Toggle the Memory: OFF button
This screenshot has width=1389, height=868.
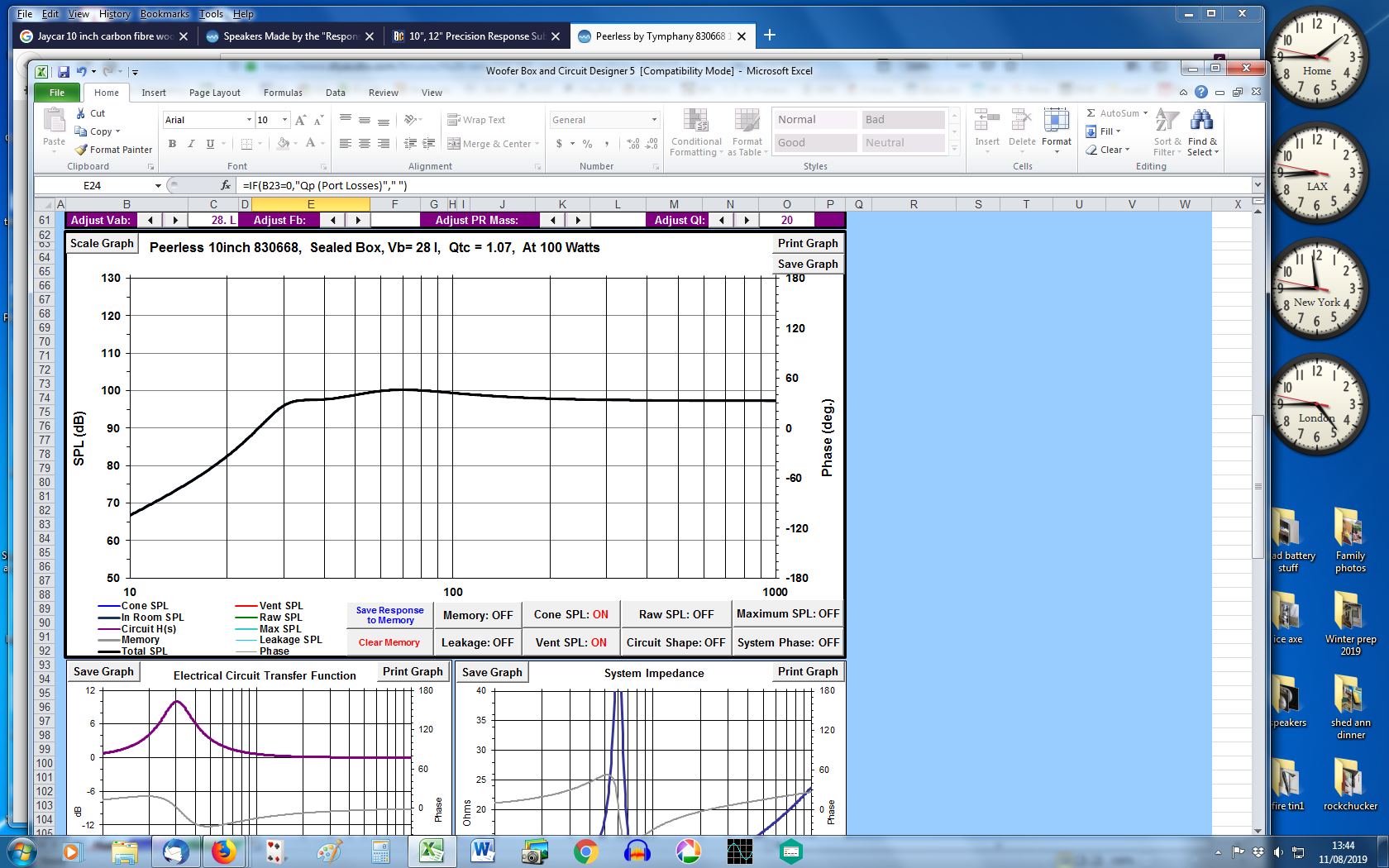478,615
